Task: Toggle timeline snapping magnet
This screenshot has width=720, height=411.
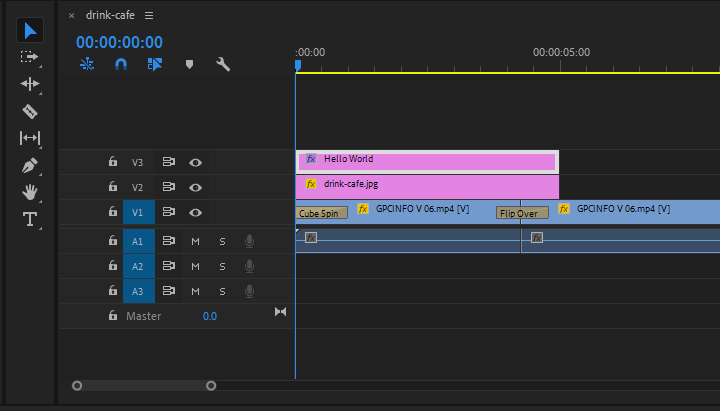Action: click(x=121, y=64)
